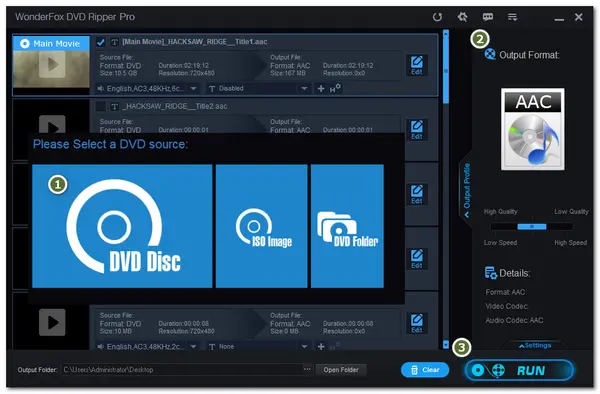Uncheck the Main Movie Title1 checkbox

pyautogui.click(x=101, y=42)
